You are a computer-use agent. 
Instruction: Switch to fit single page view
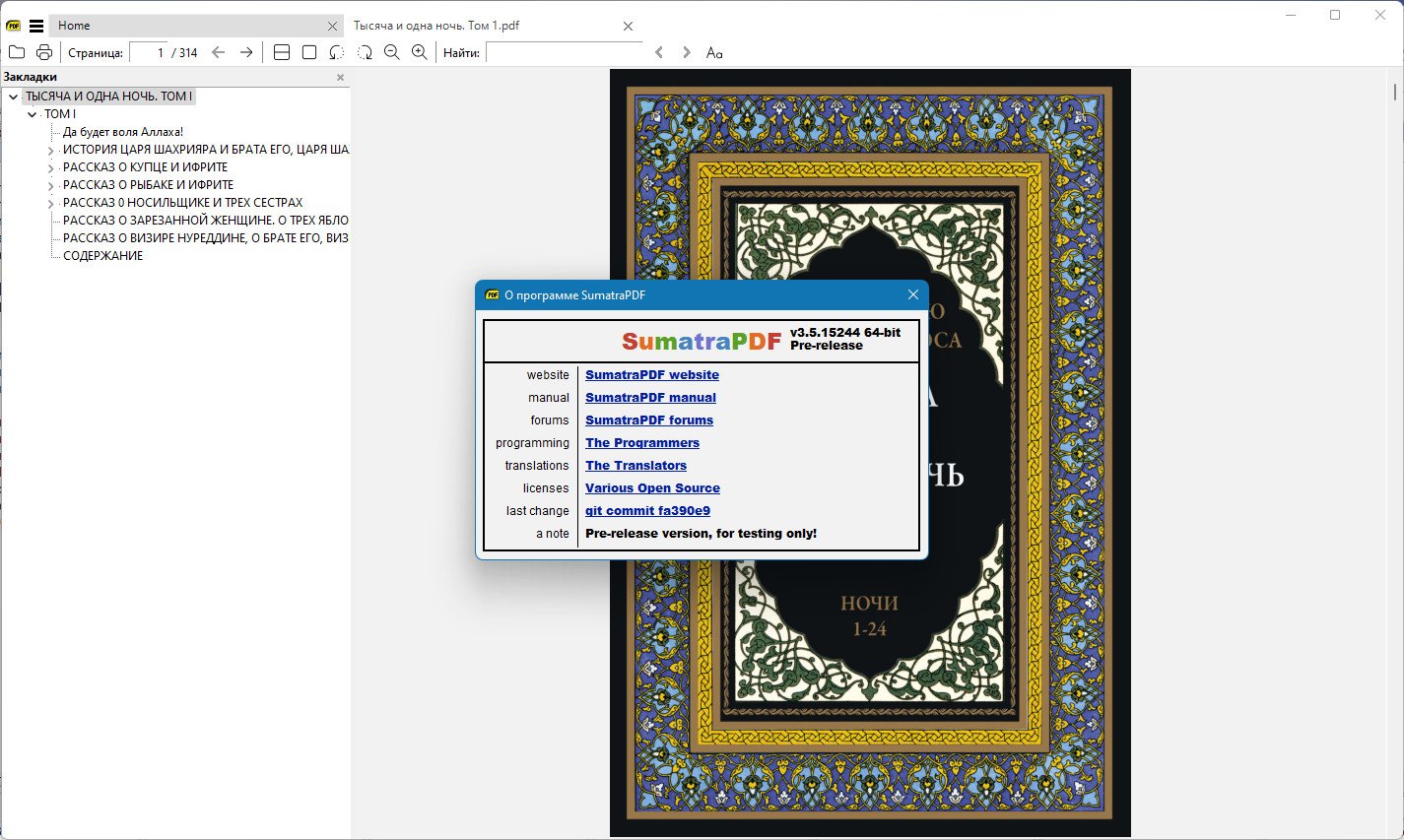pyautogui.click(x=309, y=52)
